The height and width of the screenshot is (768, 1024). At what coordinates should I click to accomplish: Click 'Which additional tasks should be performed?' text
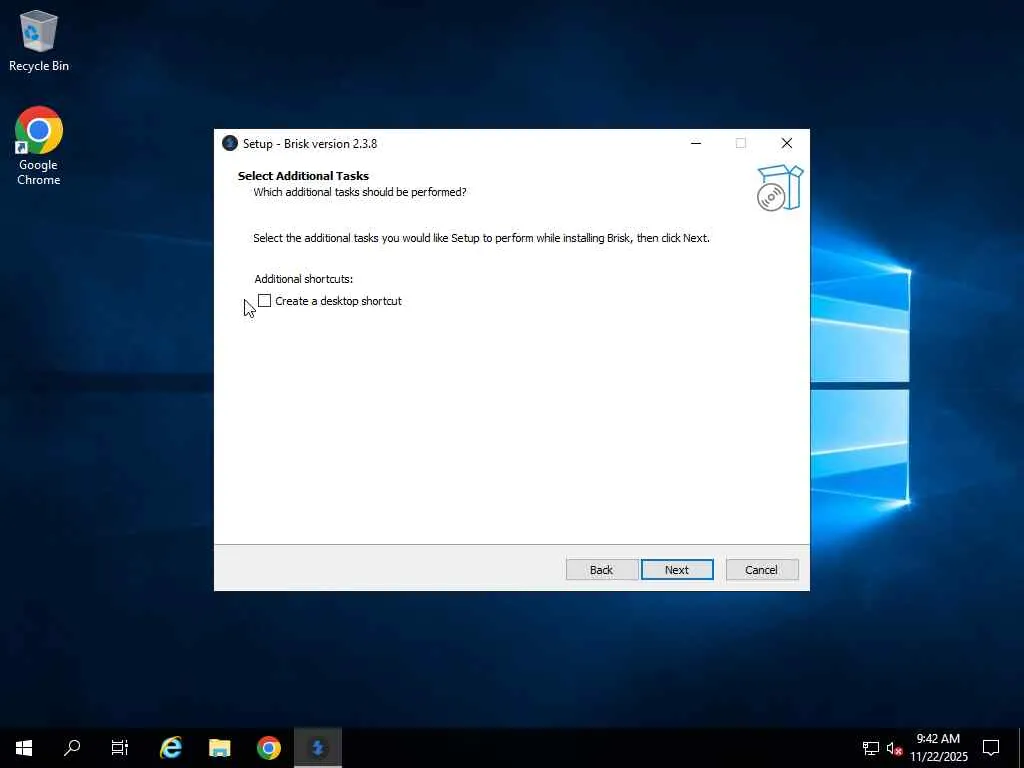click(x=360, y=192)
